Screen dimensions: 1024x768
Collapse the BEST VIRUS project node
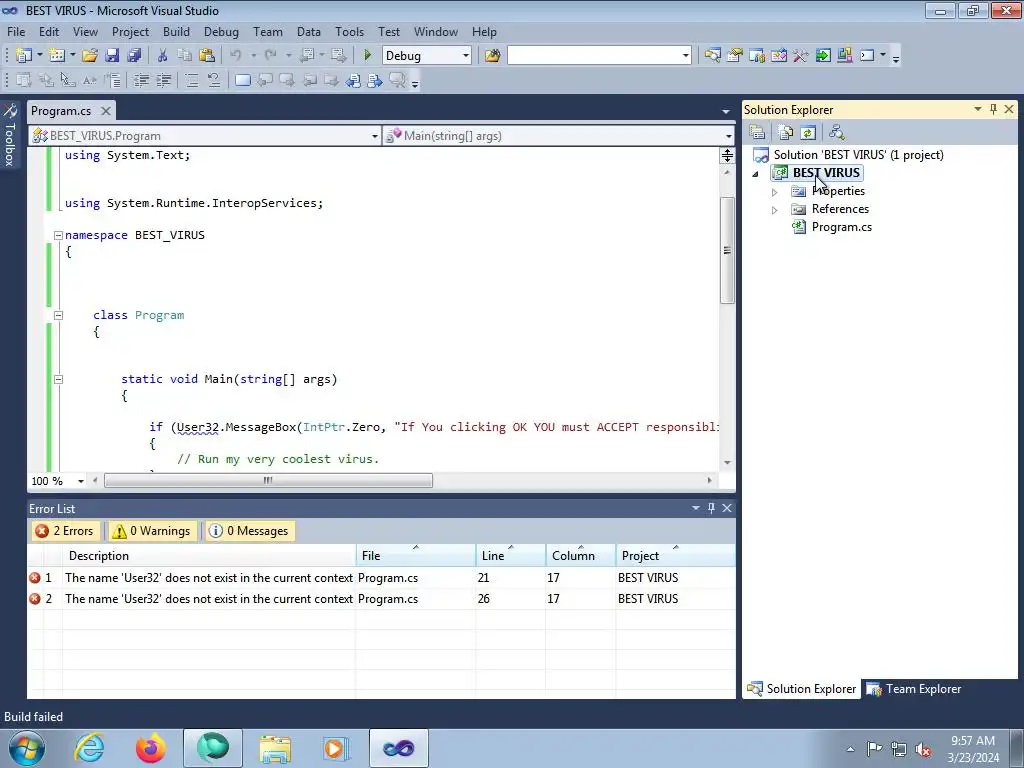[756, 174]
